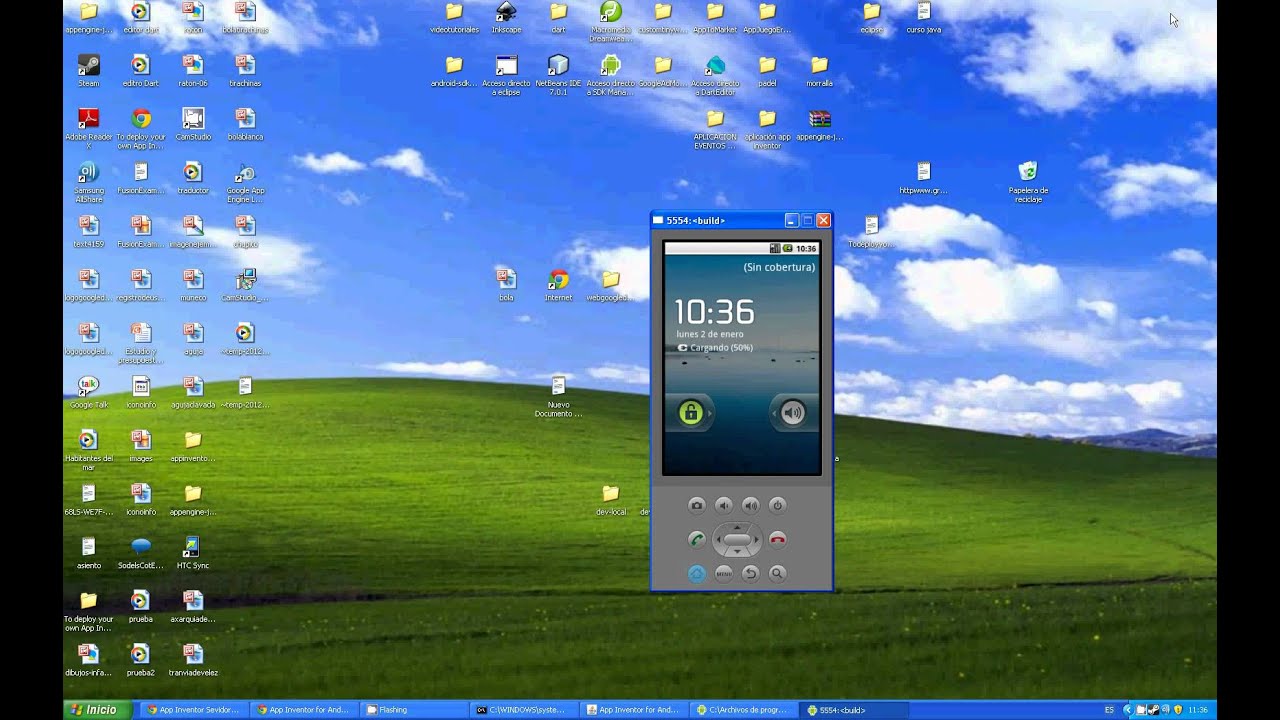Viewport: 1280px width, 720px height.
Task: Open Adobe Reader X shortcut
Action: pyautogui.click(x=88, y=129)
